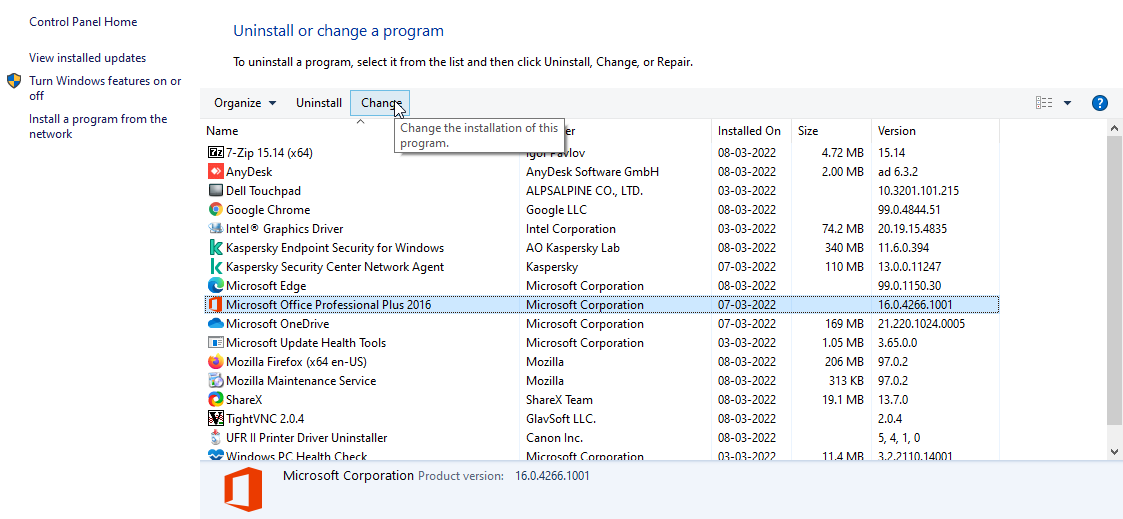Sort by the Size column header
1123x519 pixels.
point(808,131)
